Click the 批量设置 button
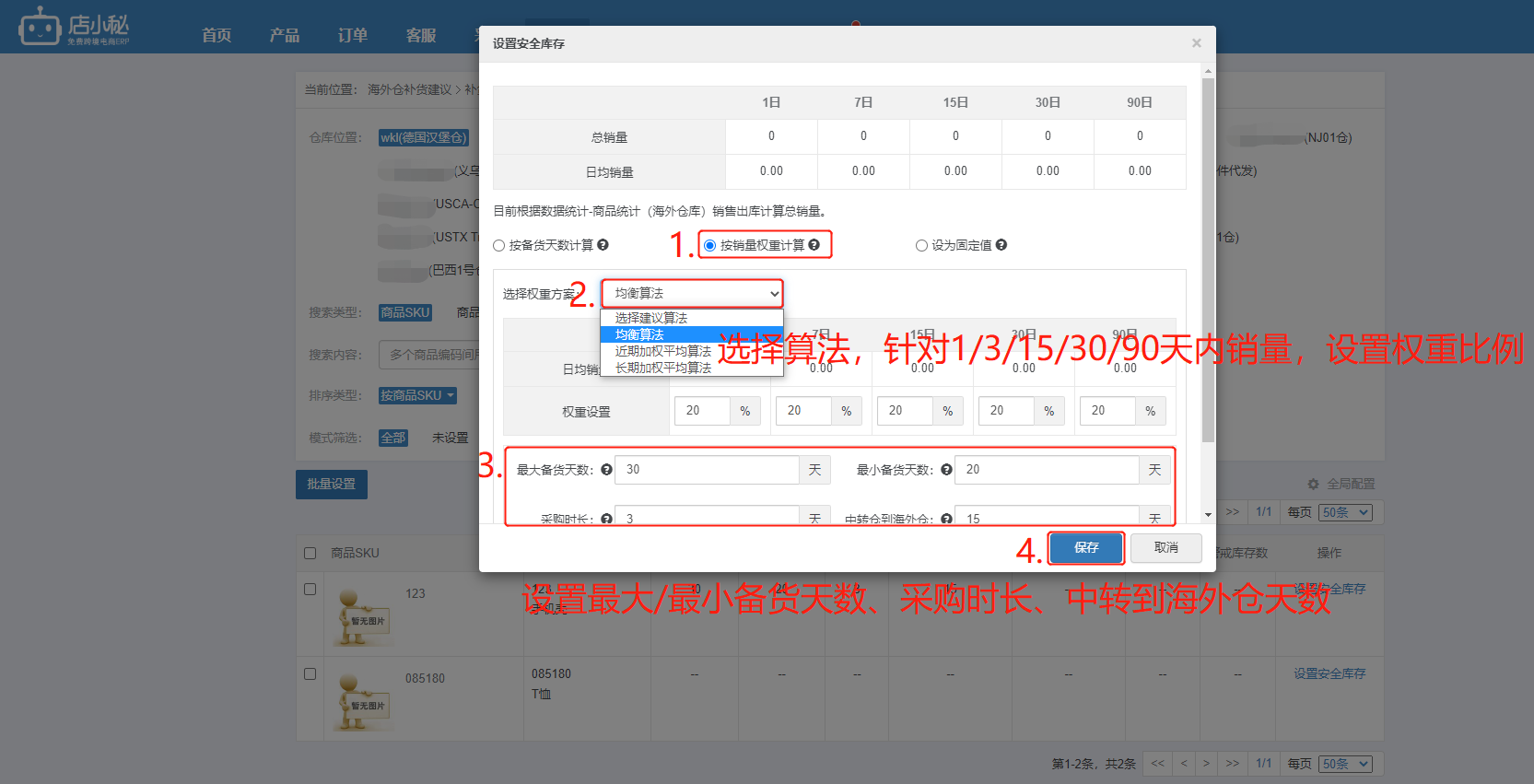Screen dimensions: 1534x784 click(332, 484)
